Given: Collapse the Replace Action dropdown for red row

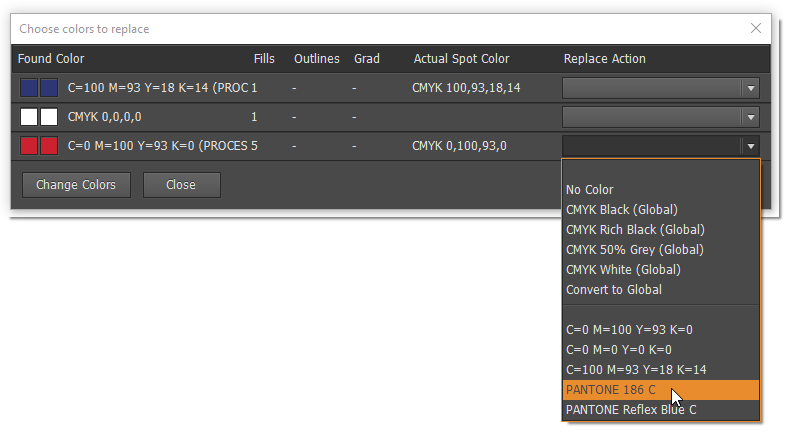Looking at the screenshot, I should coord(750,146).
